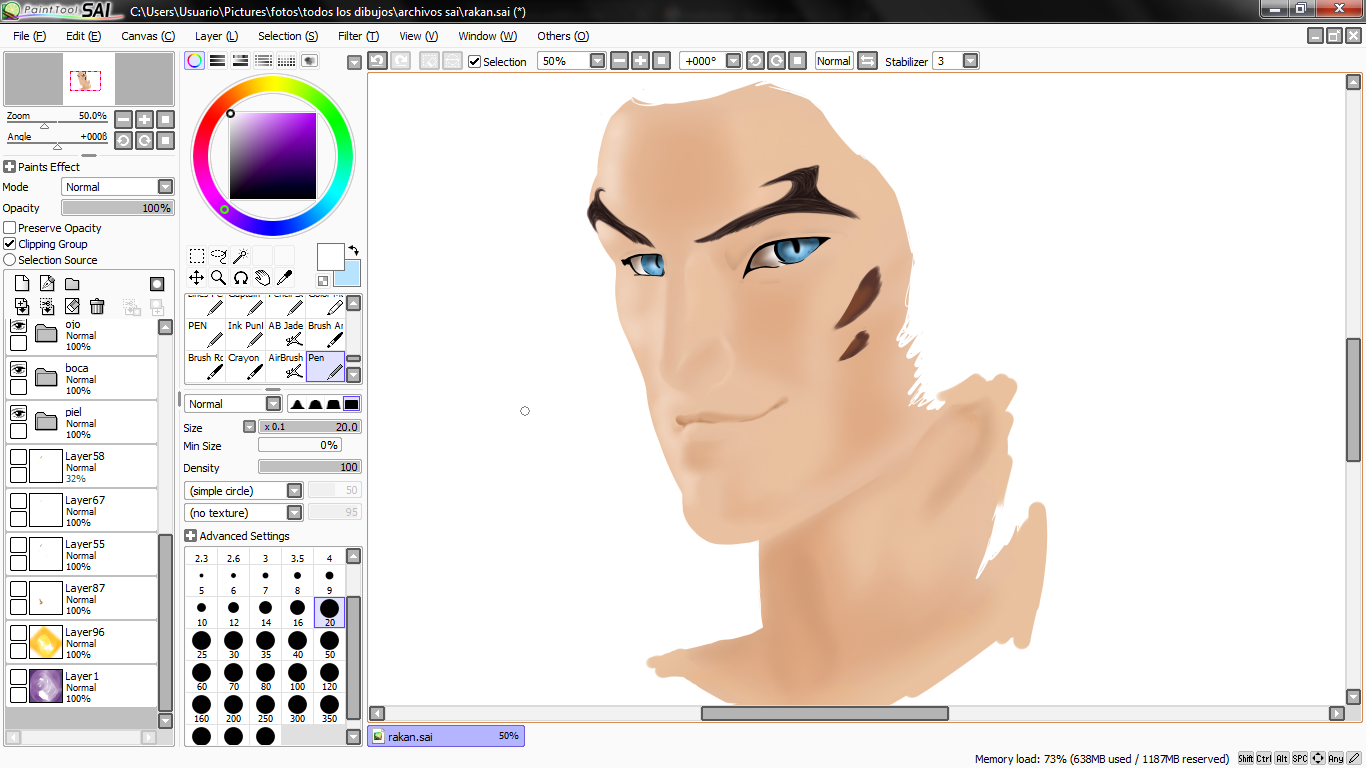Clear layer with the eraser icon
This screenshot has height=768, width=1366.
[72, 306]
